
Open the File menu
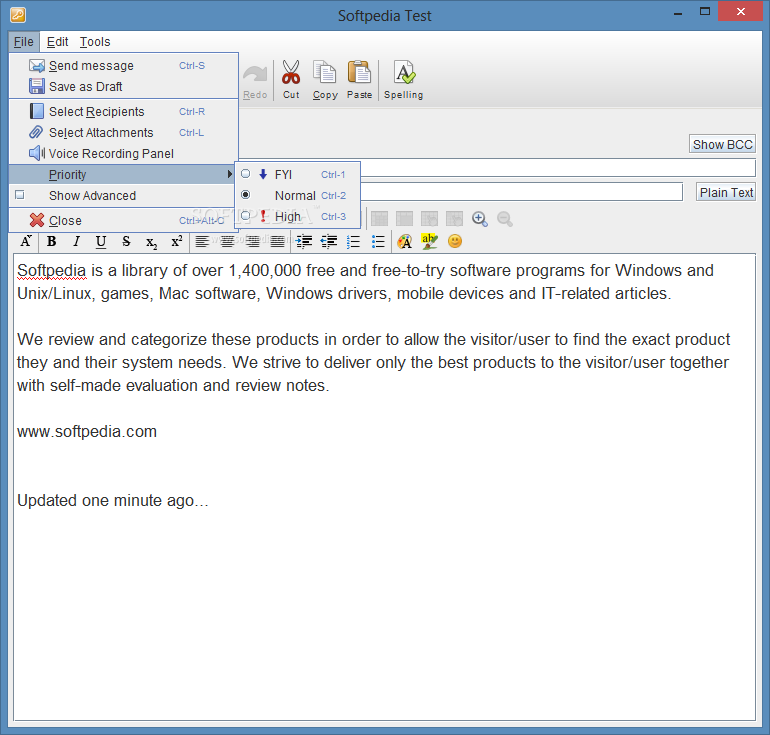coord(24,42)
